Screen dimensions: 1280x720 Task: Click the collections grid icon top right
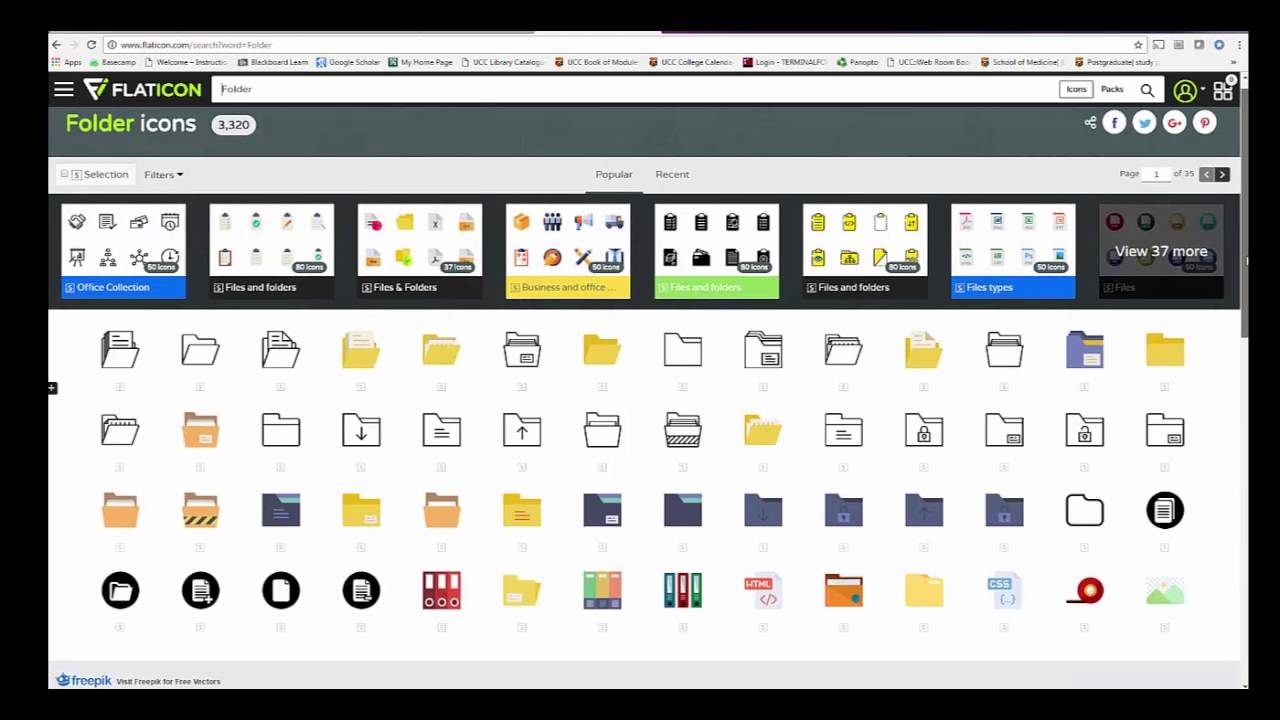coord(1222,90)
